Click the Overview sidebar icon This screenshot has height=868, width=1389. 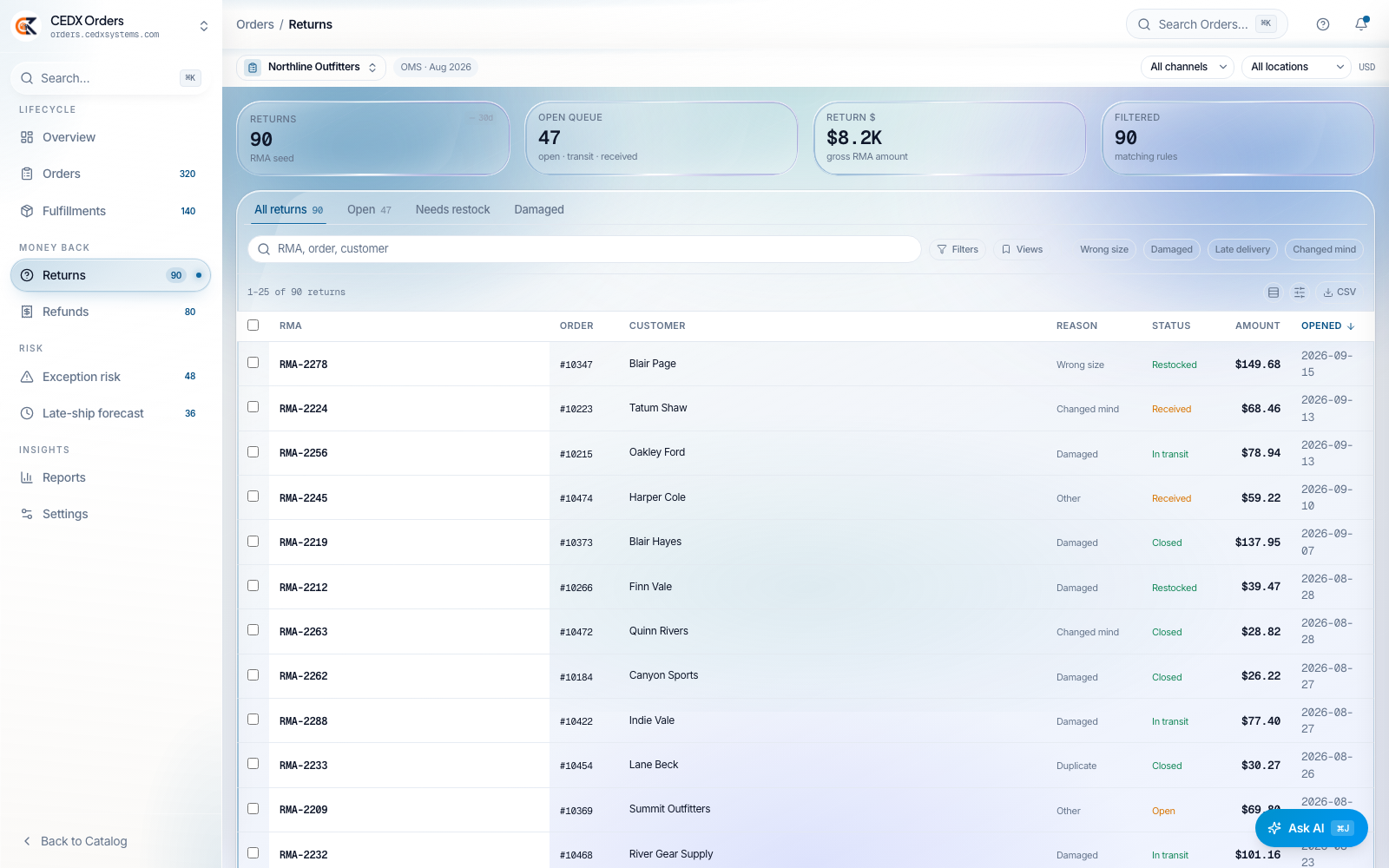pos(27,137)
